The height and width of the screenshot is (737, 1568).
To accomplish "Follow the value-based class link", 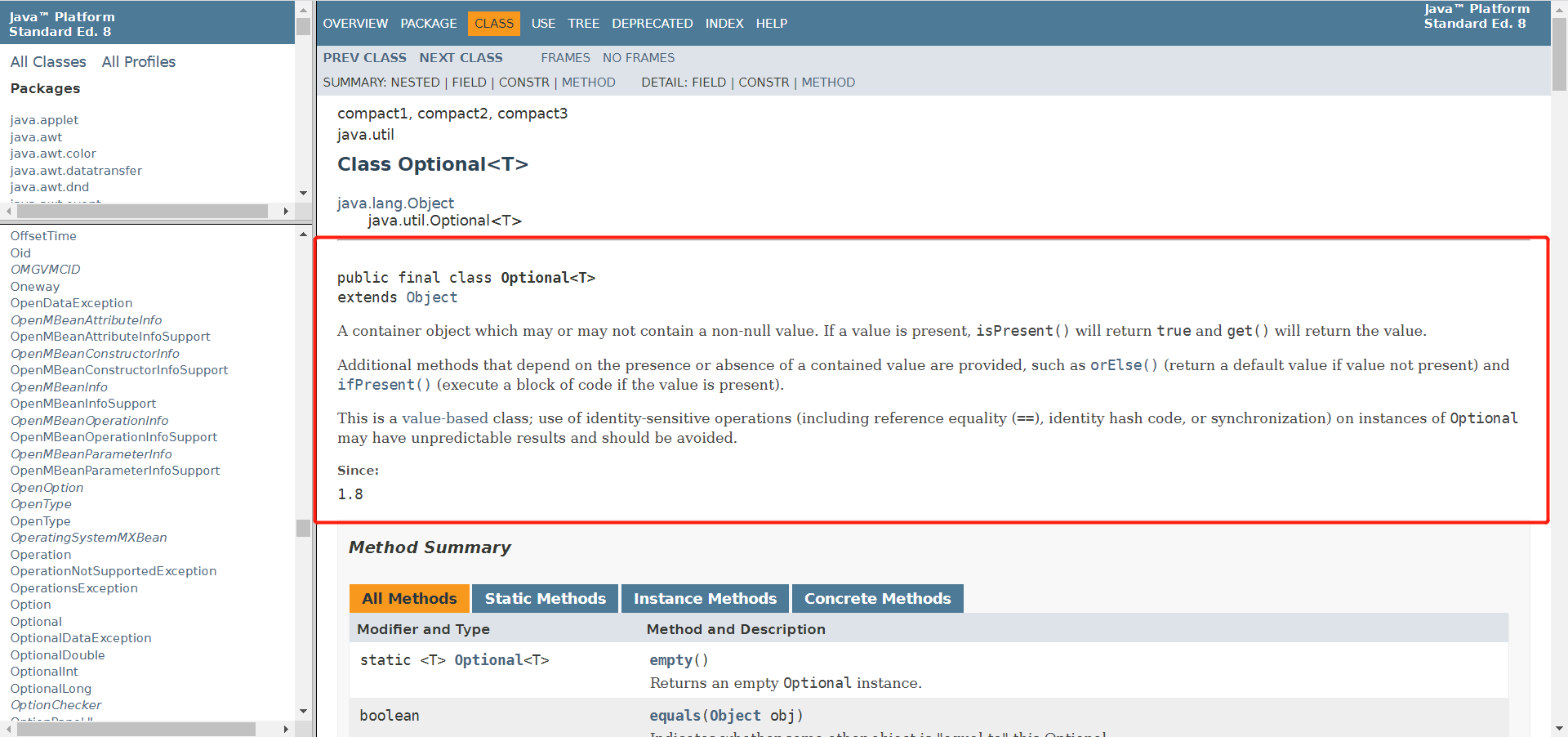I will 445,418.
